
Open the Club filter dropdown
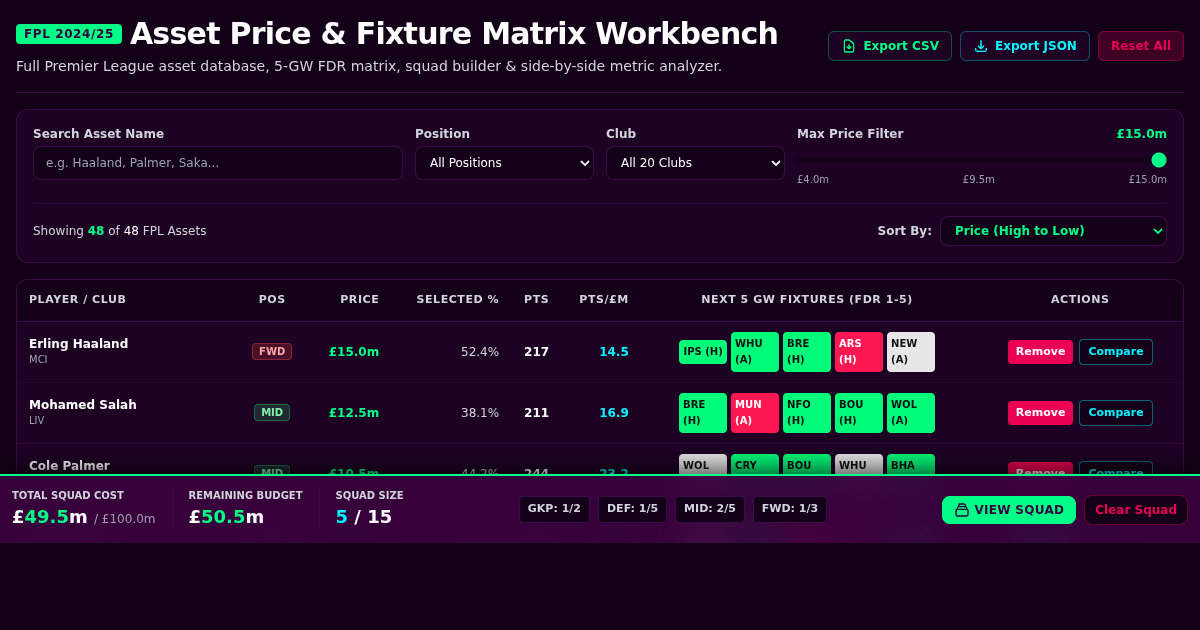coord(695,163)
